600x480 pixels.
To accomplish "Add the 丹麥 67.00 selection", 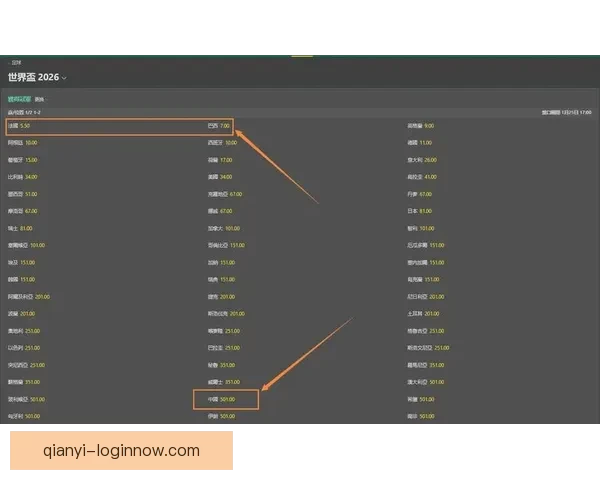I will click(419, 194).
